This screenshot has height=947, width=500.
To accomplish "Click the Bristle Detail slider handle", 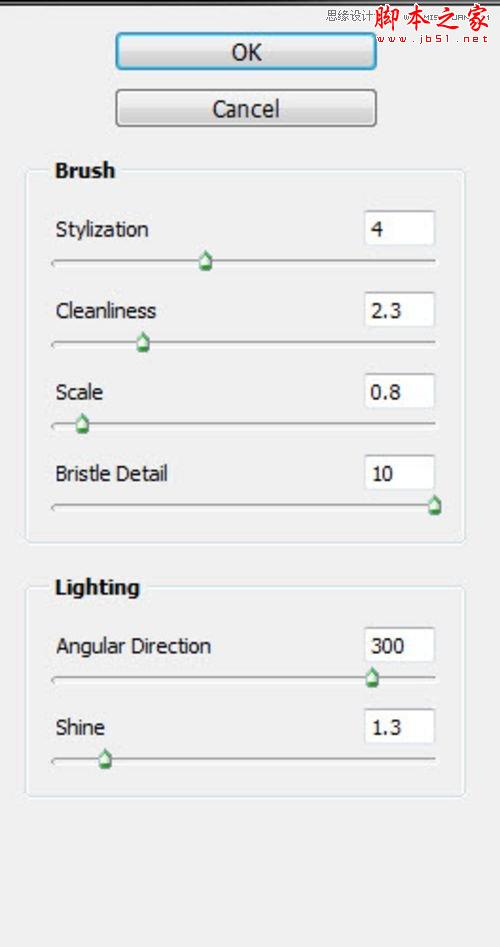I will (x=434, y=506).
